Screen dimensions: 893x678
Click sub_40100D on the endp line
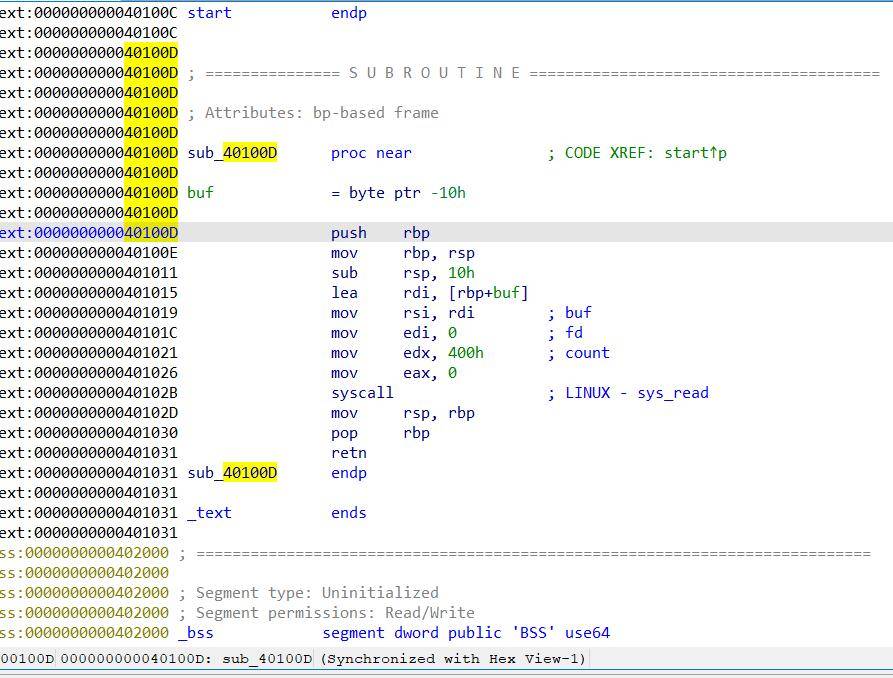[x=232, y=473]
